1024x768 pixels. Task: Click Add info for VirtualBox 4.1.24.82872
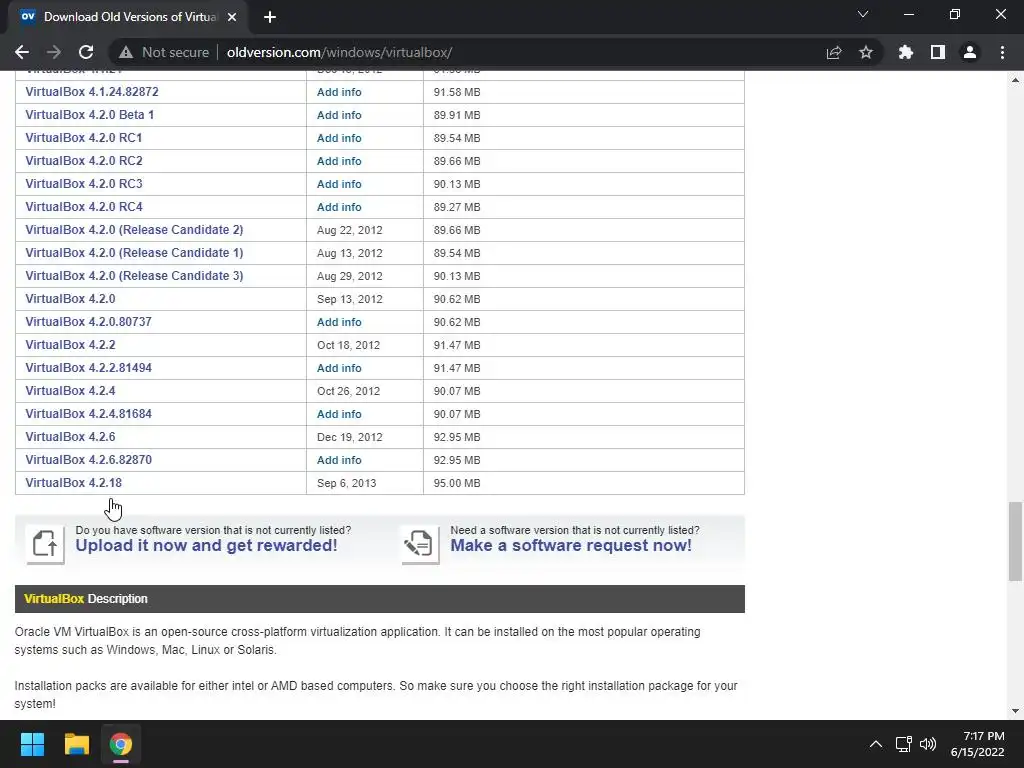click(x=339, y=92)
